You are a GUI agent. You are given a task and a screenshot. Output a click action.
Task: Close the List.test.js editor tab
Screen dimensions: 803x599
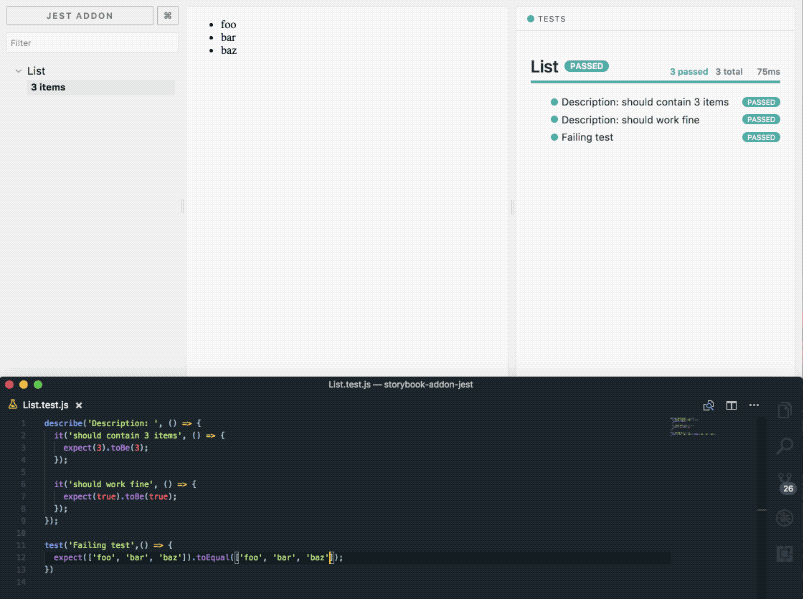[x=79, y=405]
